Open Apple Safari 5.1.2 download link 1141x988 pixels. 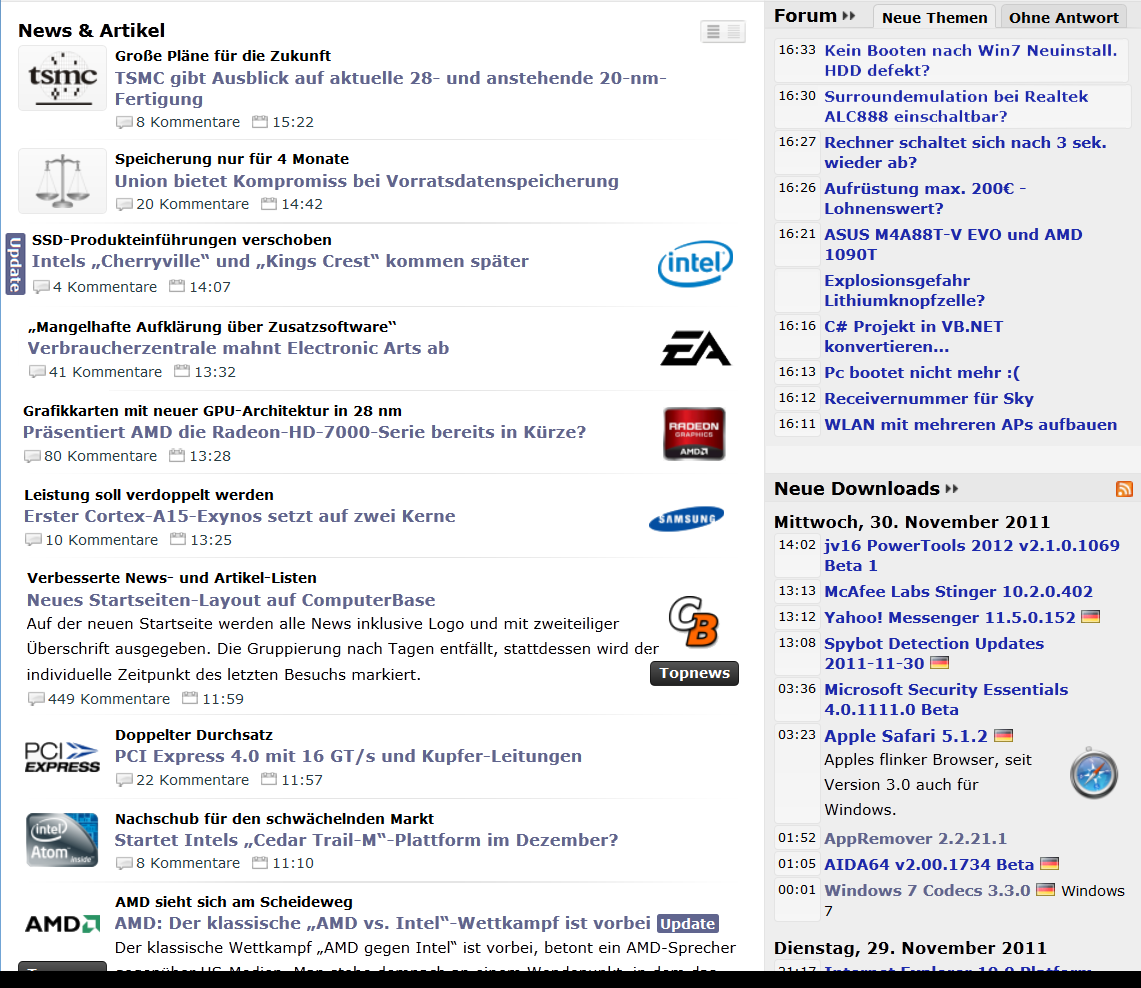pos(906,736)
